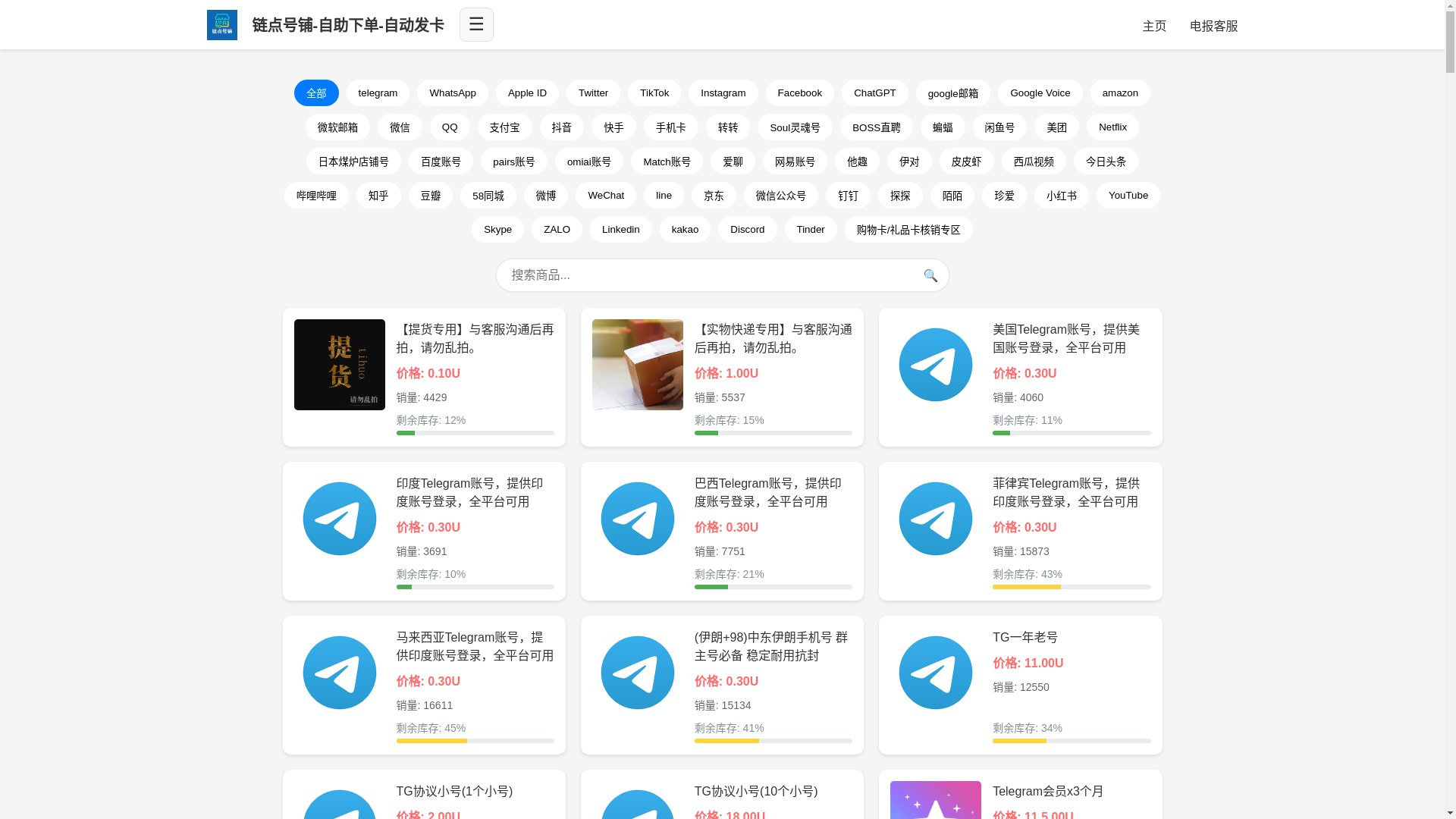Choose the Facebook category
This screenshot has height=819, width=1456.
pos(800,93)
